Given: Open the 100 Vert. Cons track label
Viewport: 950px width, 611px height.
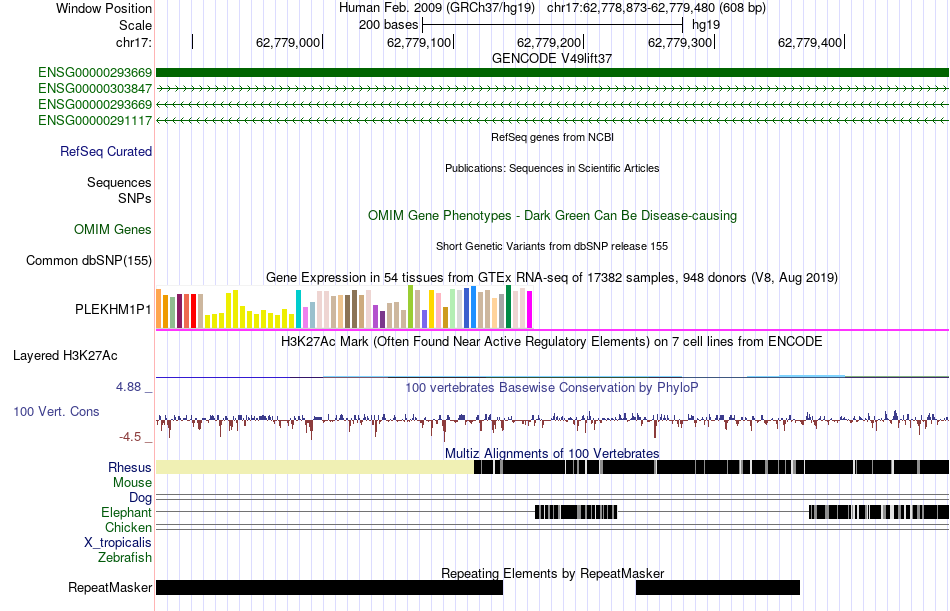Looking at the screenshot, I should (x=56, y=412).
